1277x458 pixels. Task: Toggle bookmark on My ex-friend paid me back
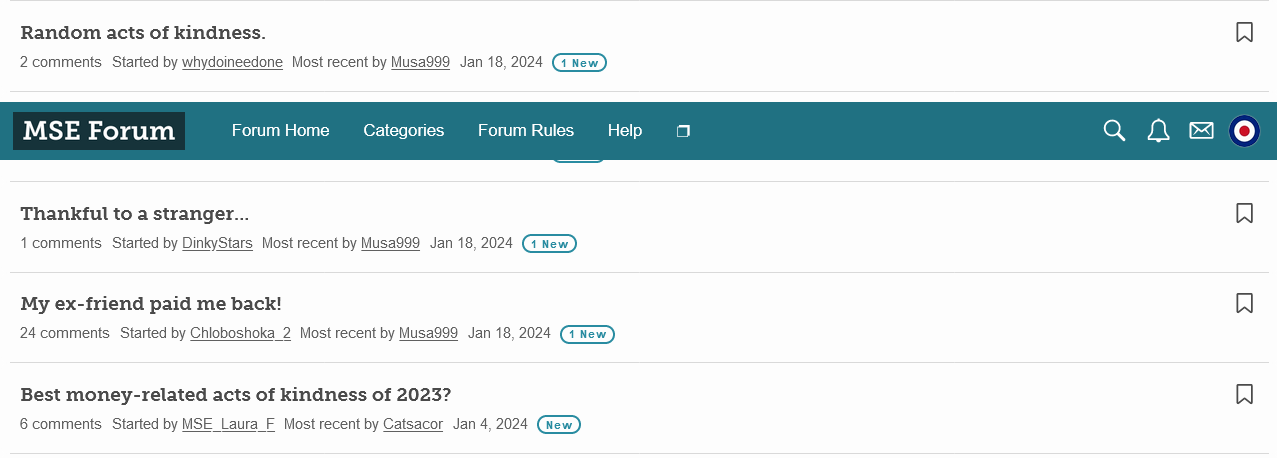(1244, 303)
